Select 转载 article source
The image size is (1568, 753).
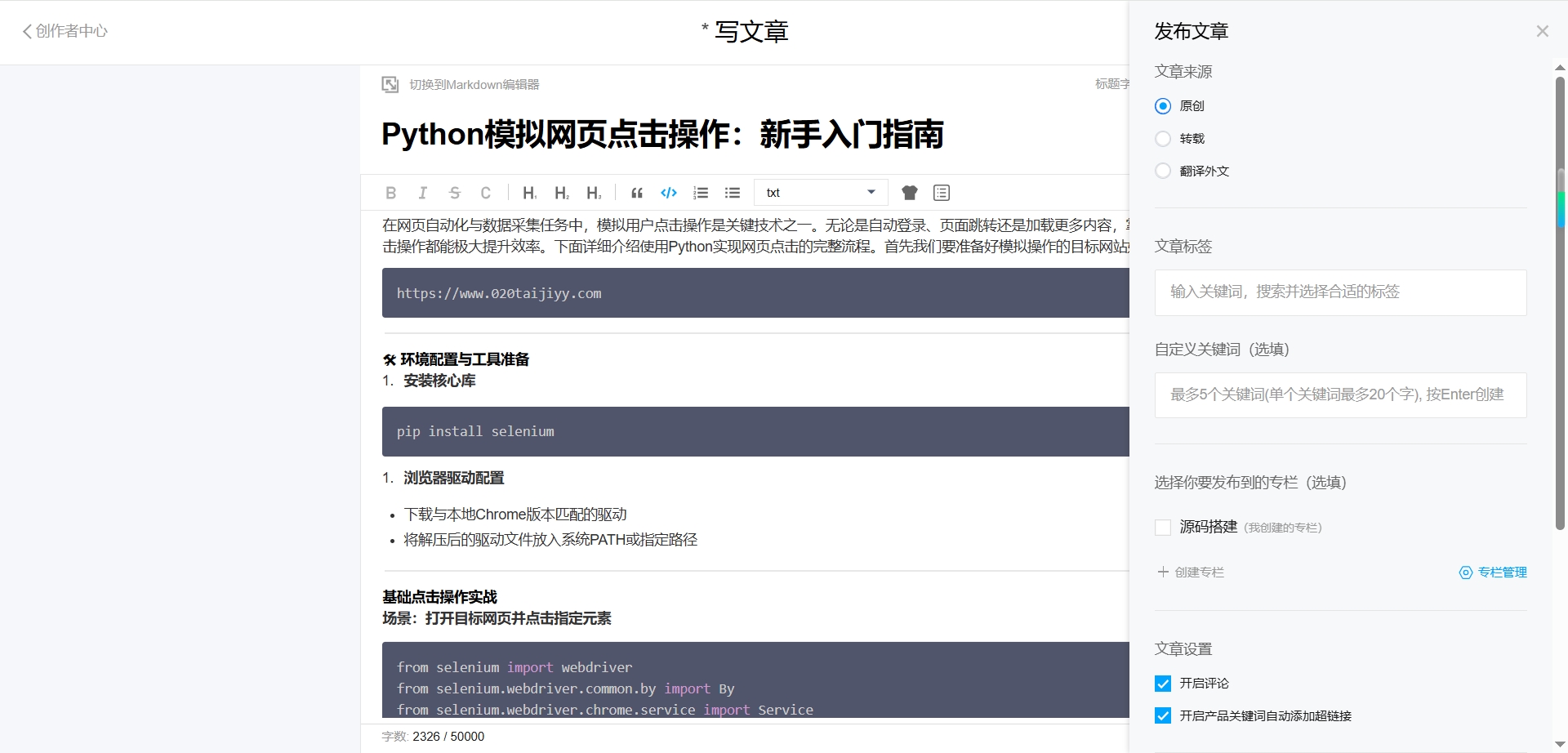coord(1163,139)
